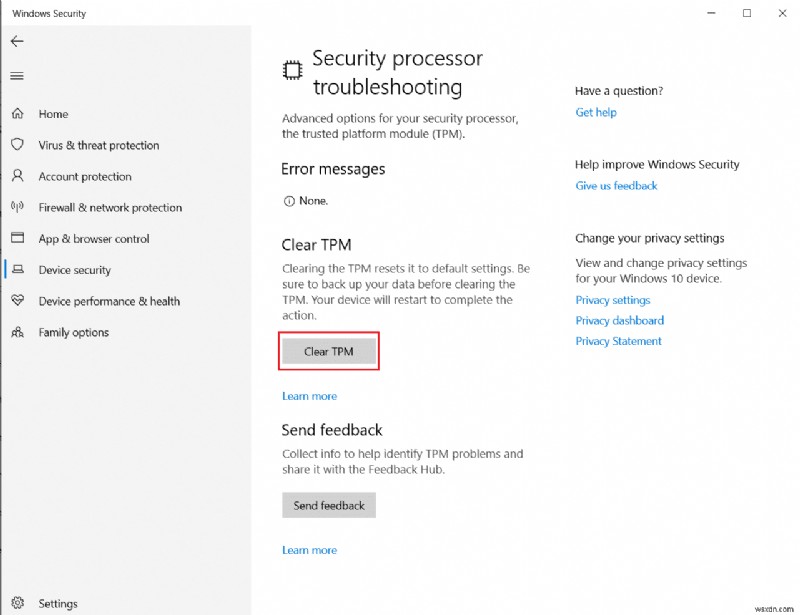The height and width of the screenshot is (615, 800).
Task: Select the Home icon in the sidebar
Action: (x=16, y=114)
